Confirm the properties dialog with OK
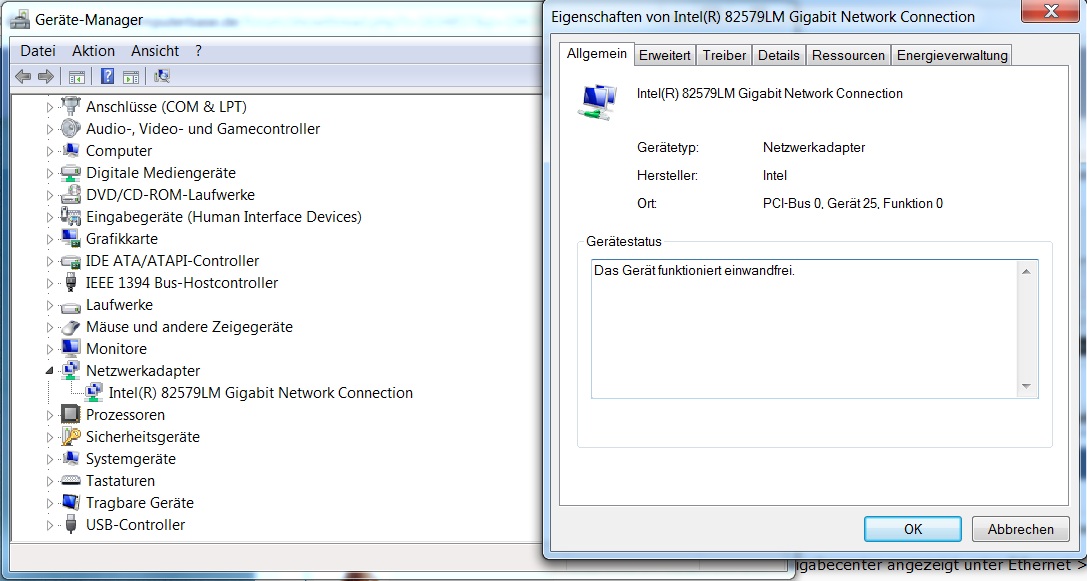 [912, 529]
